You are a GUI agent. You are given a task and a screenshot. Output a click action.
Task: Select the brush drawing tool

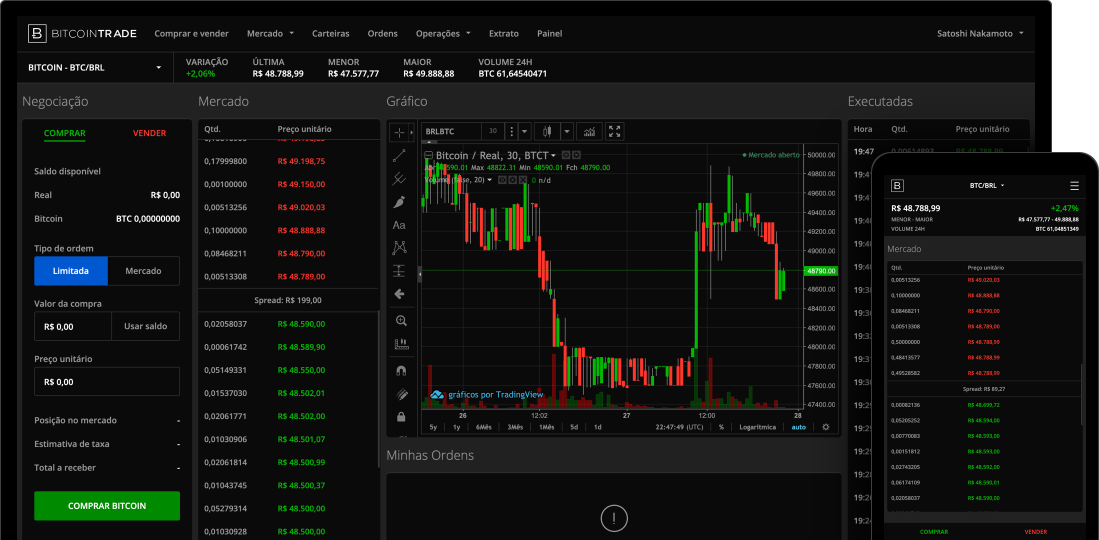coord(400,202)
